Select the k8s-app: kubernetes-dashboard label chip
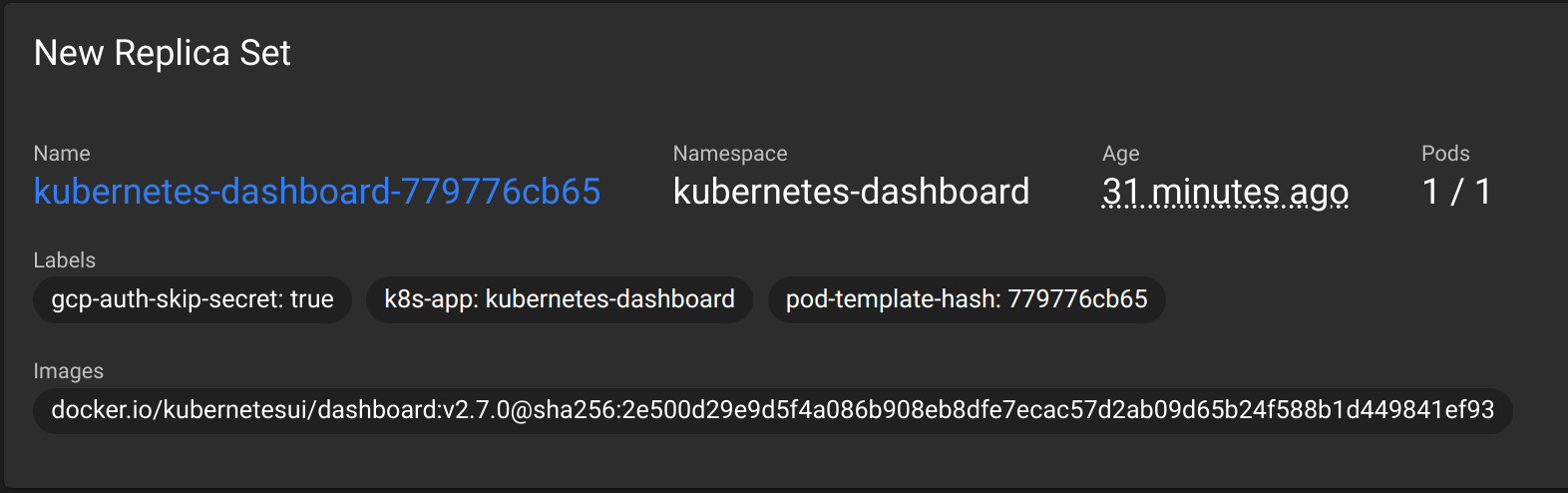Screen dimensions: 1568x493 click(560, 299)
